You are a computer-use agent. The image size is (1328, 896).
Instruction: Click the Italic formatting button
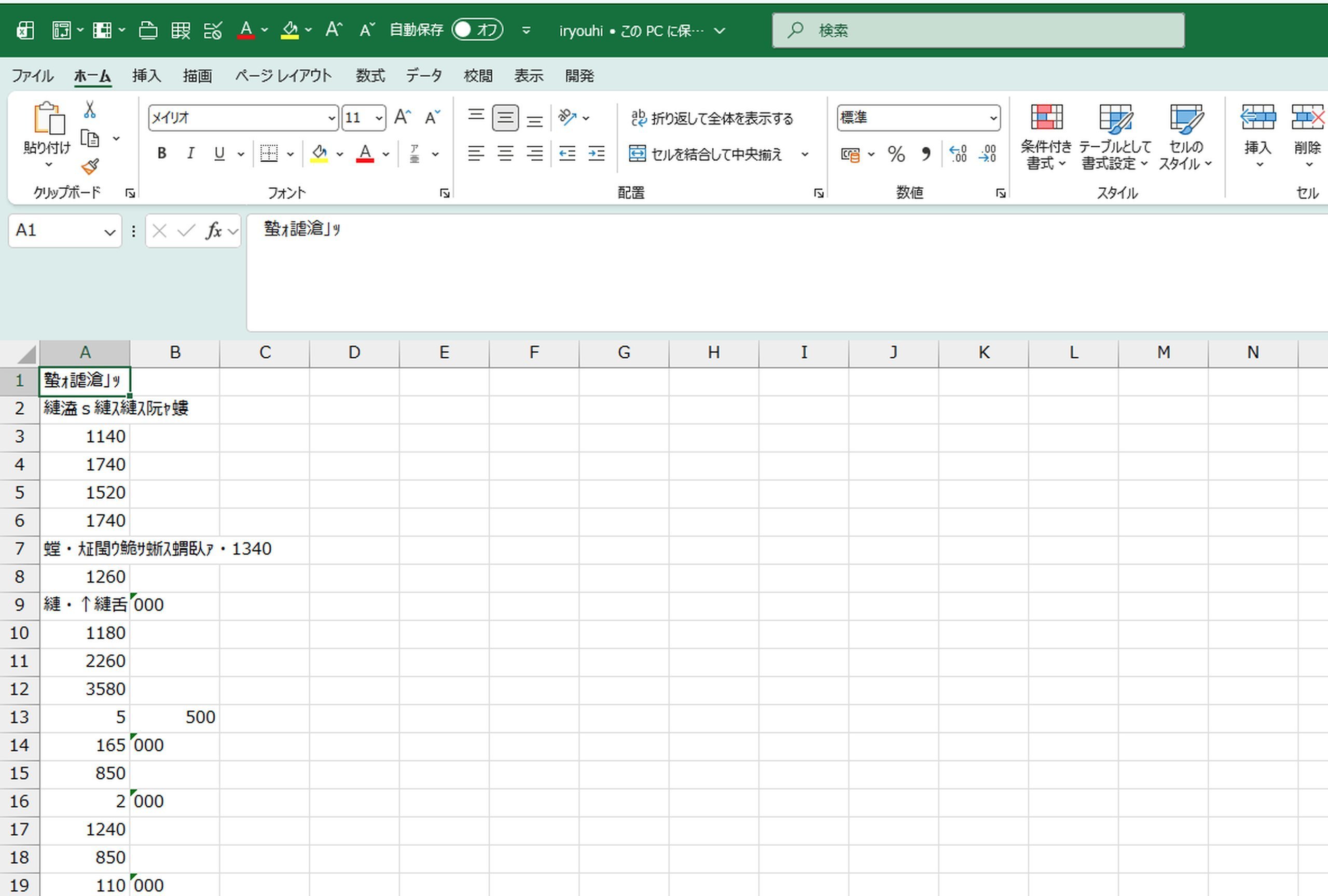[x=190, y=153]
